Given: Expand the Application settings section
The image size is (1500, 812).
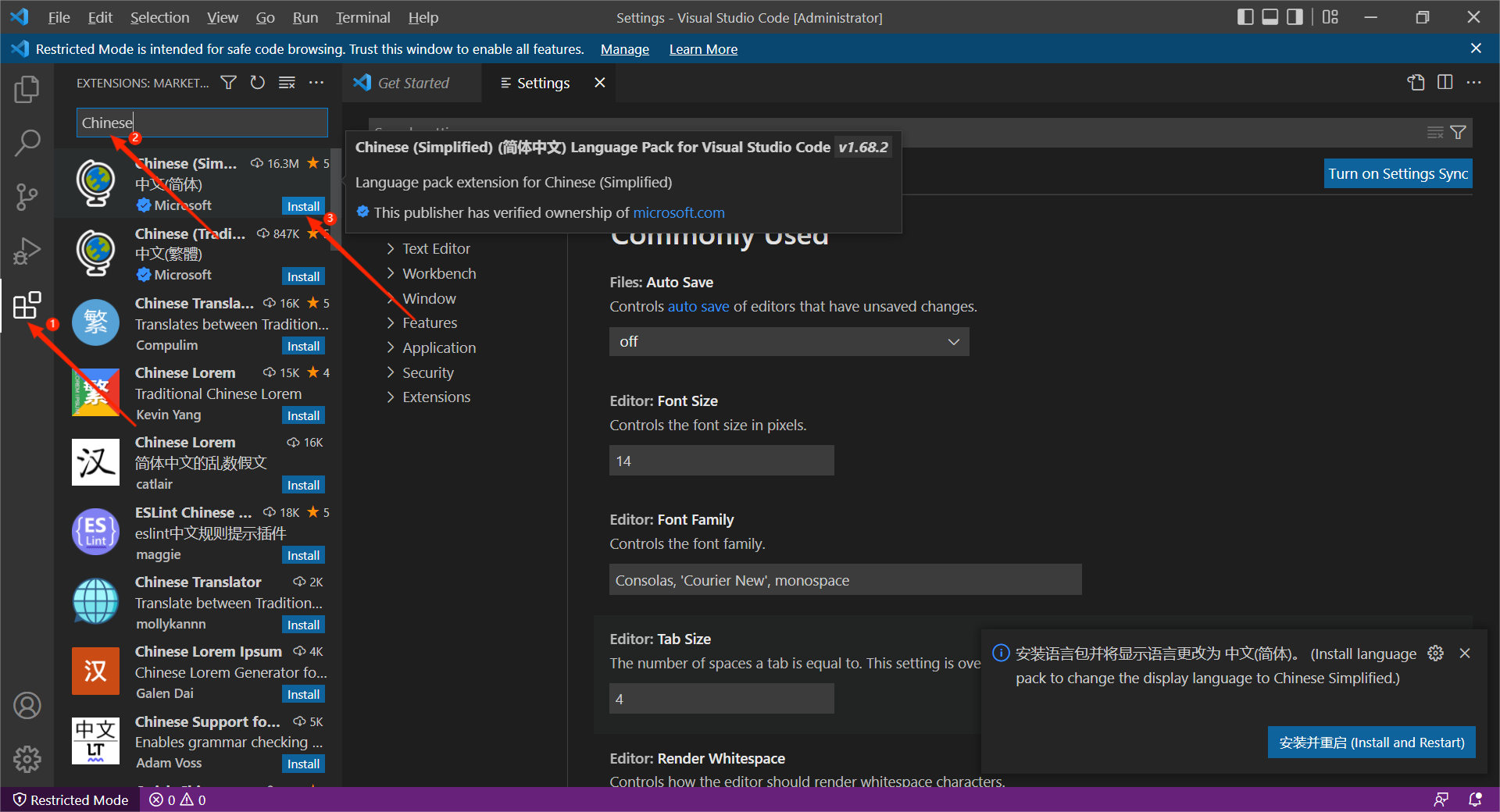Looking at the screenshot, I should point(439,347).
